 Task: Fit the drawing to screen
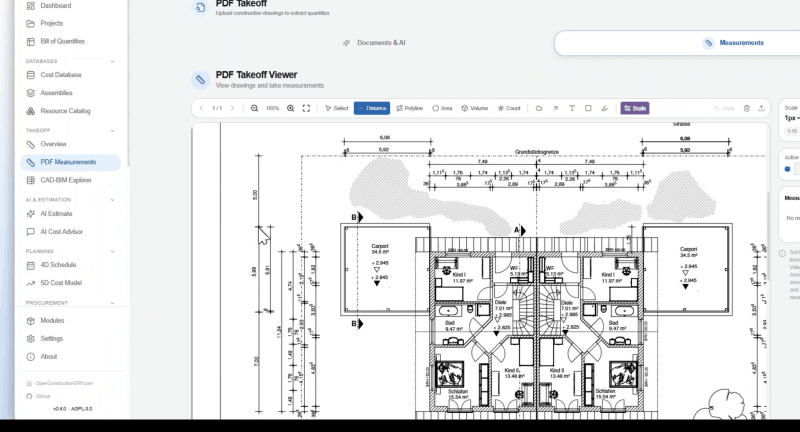306,109
